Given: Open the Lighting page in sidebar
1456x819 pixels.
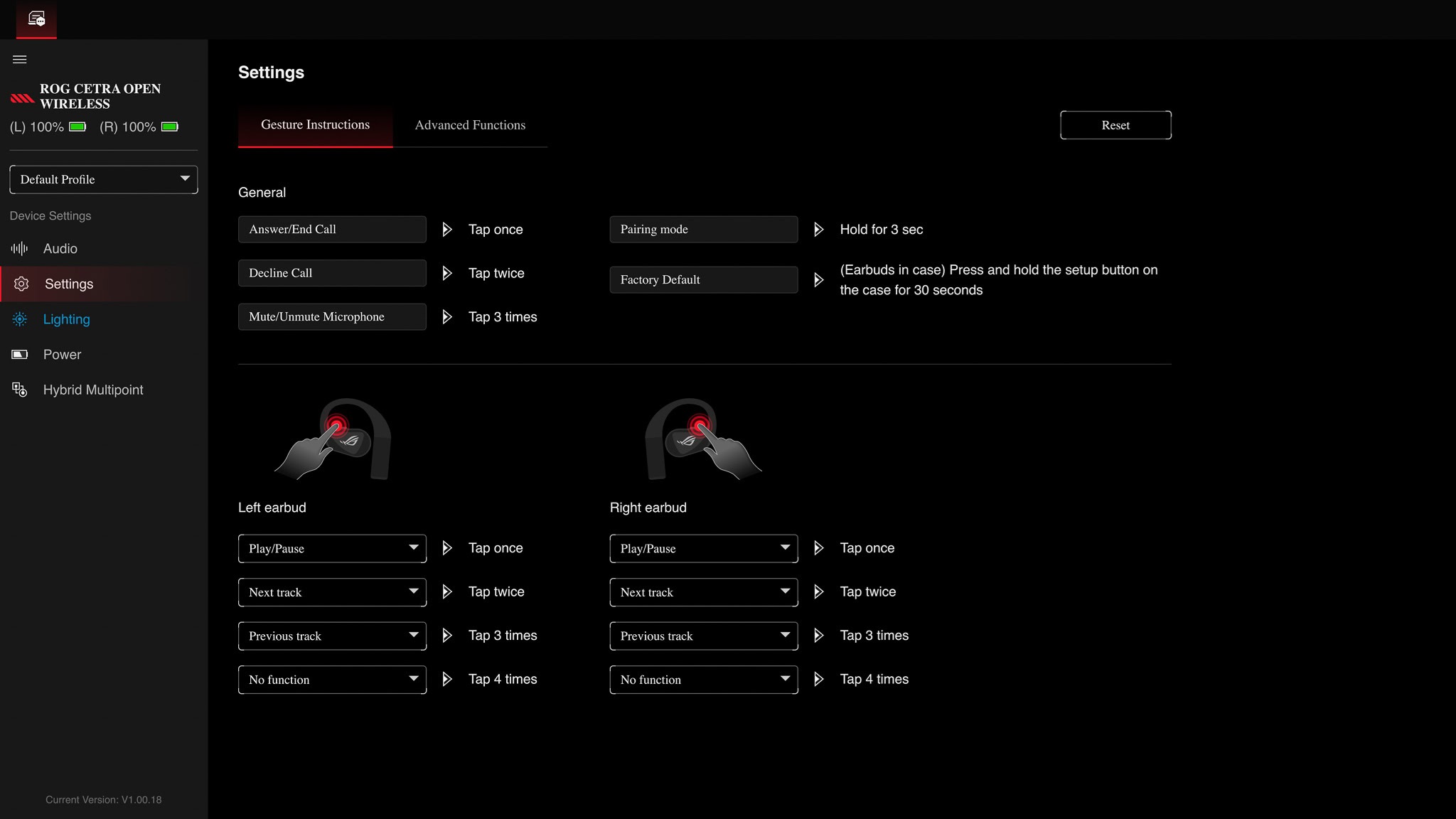Looking at the screenshot, I should (104, 319).
